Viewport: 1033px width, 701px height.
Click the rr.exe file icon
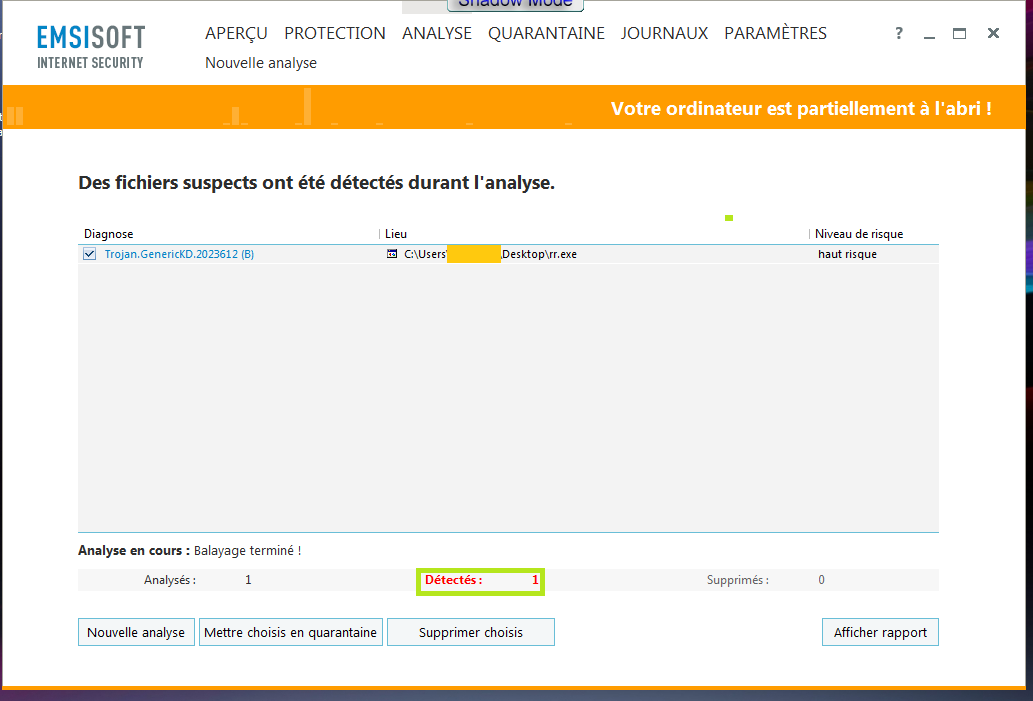[x=392, y=254]
